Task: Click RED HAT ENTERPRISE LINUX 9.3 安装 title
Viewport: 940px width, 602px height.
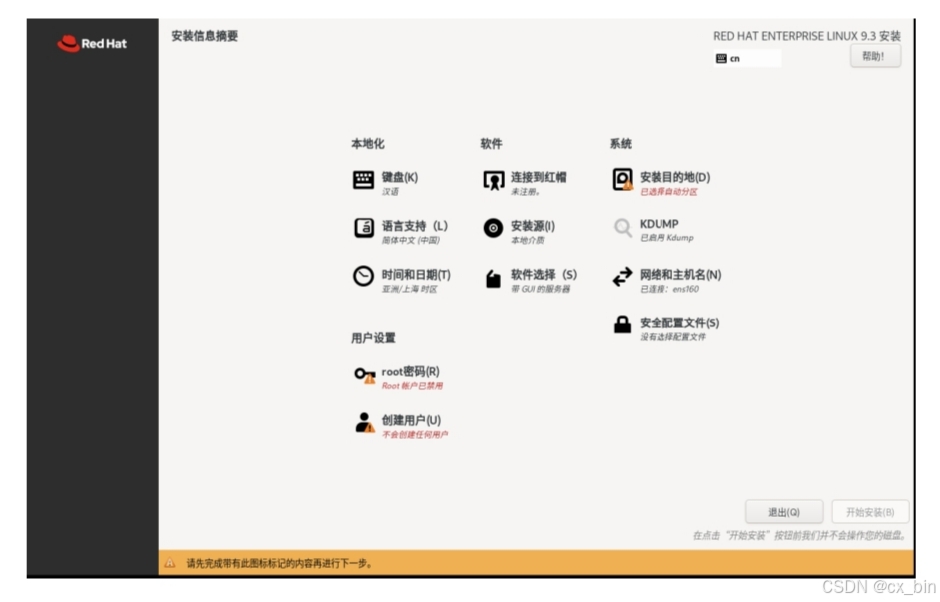Action: [807, 36]
